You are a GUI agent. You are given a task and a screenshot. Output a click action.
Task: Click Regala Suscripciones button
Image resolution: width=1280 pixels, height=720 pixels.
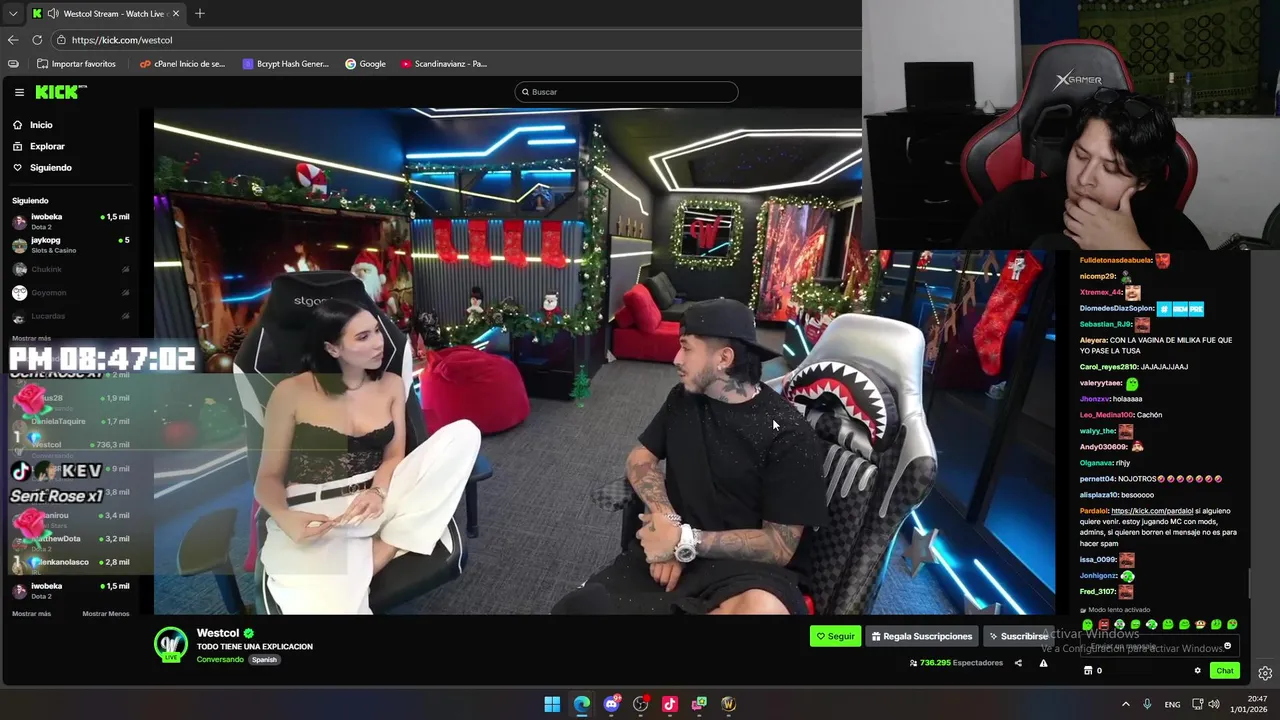point(921,636)
